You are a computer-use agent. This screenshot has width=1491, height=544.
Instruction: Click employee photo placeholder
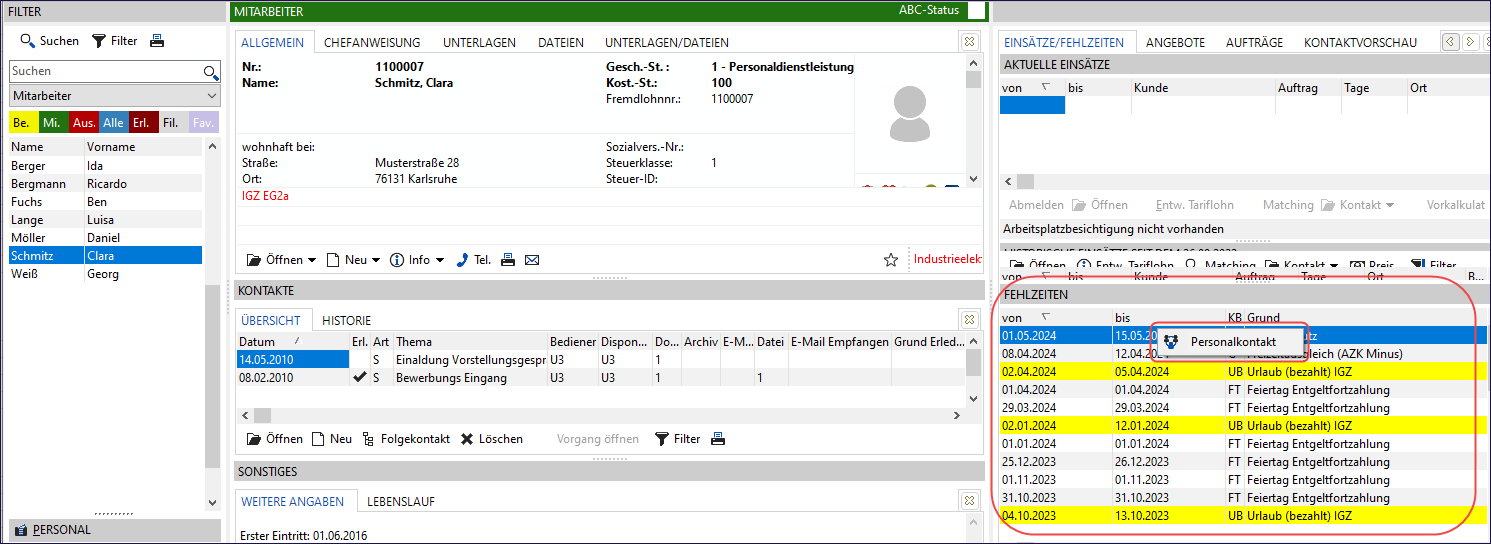[909, 115]
